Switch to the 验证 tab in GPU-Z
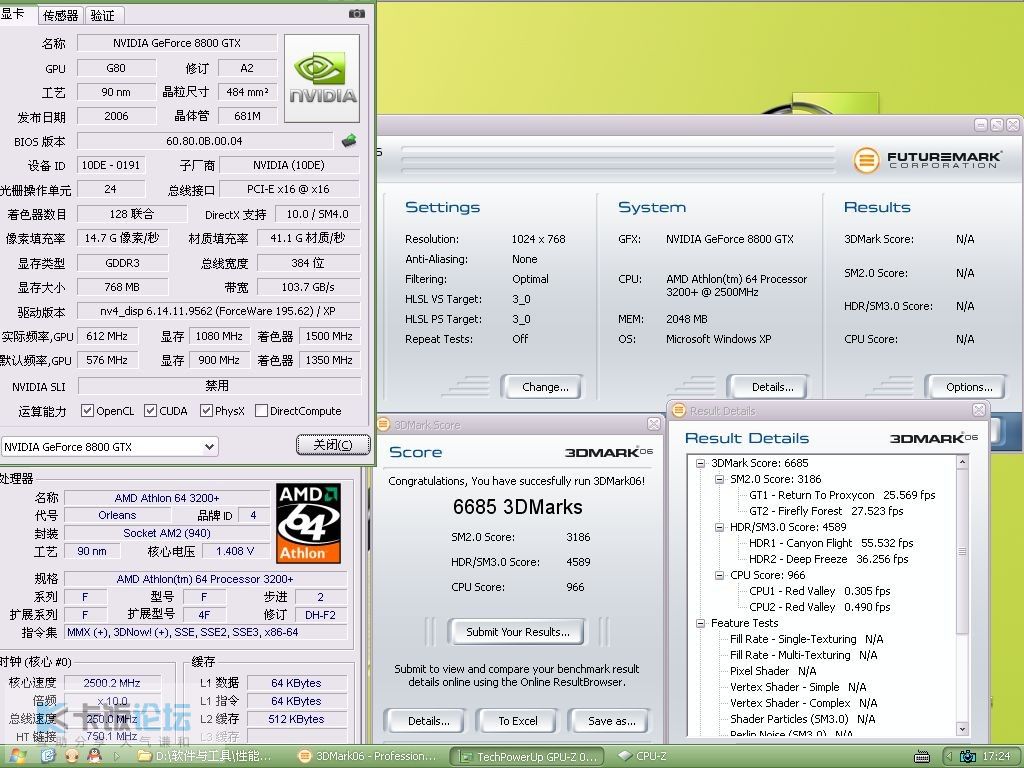 click(x=103, y=15)
